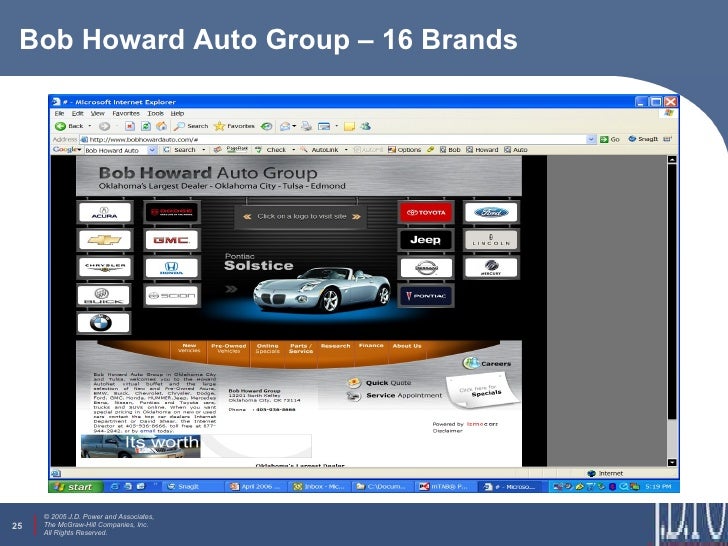Open the Tools menu
The width and height of the screenshot is (728, 546).
(x=156, y=113)
